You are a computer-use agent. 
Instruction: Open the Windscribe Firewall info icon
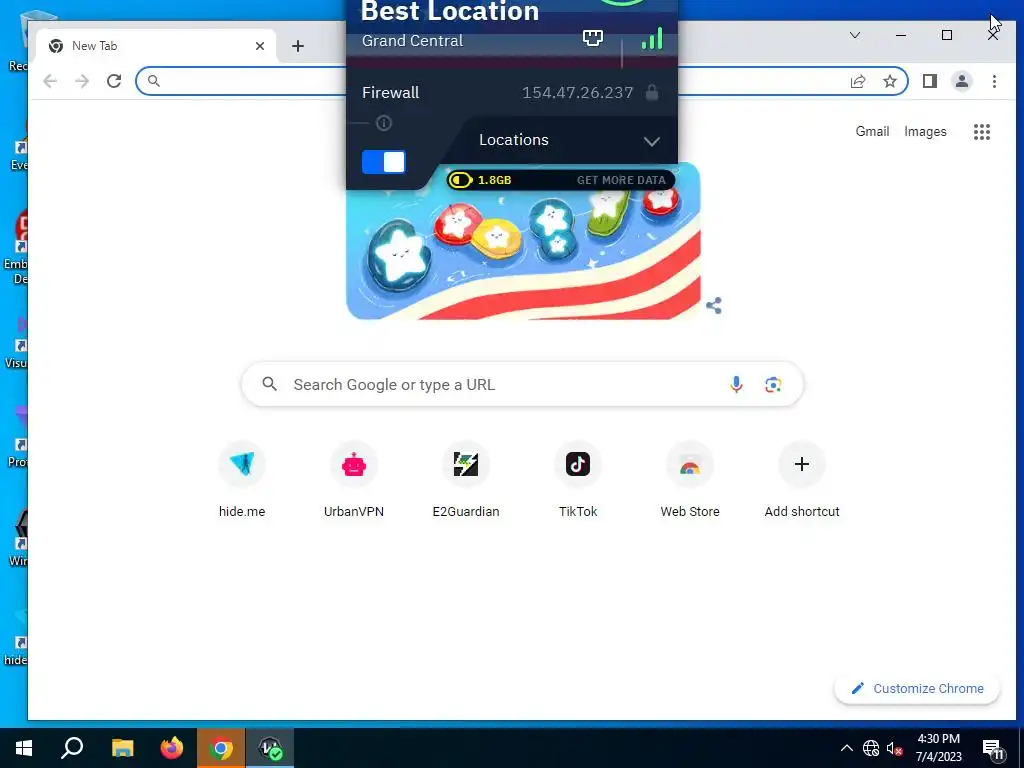click(x=384, y=123)
